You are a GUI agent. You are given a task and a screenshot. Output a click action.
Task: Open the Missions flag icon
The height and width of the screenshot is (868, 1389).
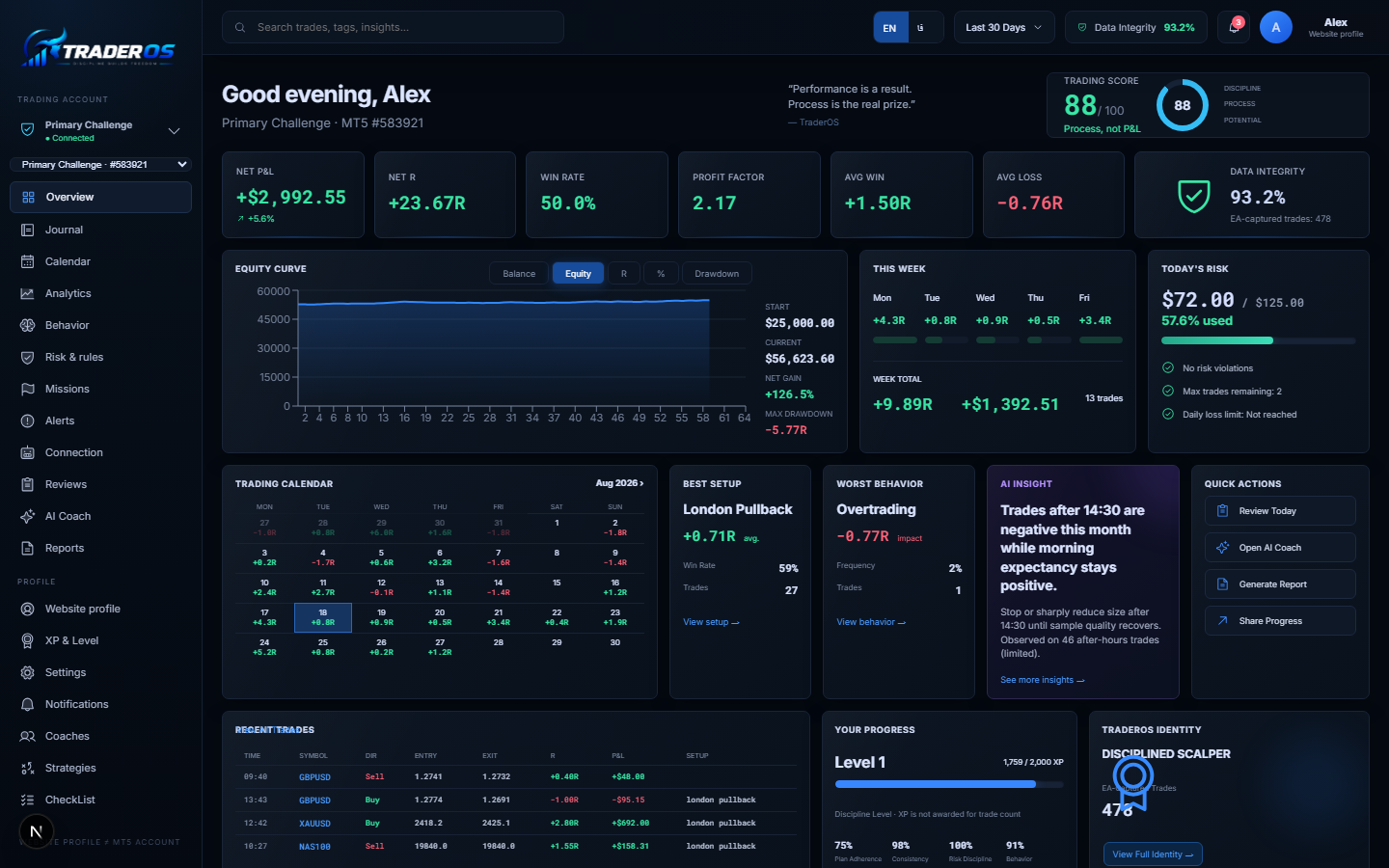[27, 389]
